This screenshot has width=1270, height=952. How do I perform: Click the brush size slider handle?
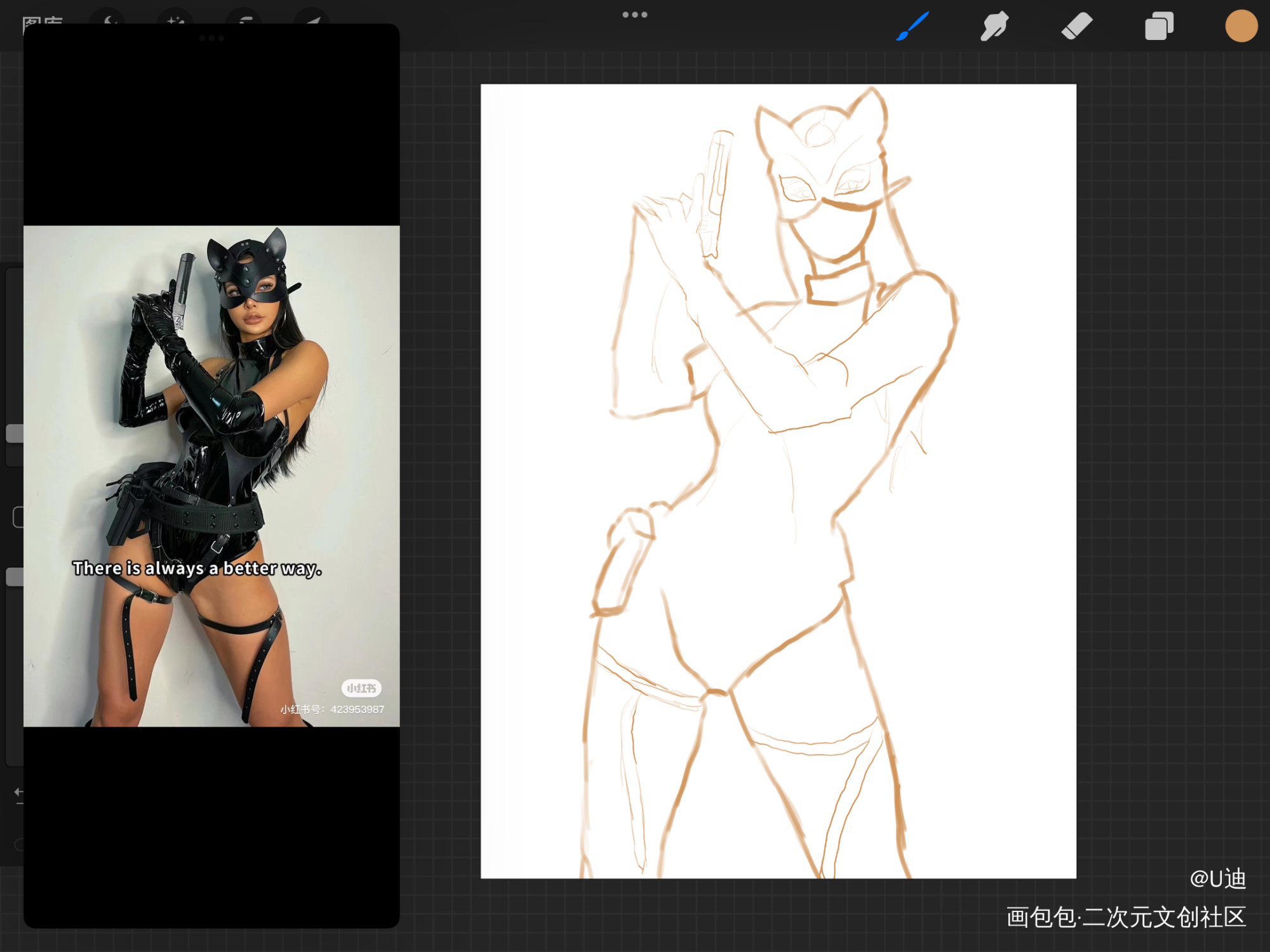pyautogui.click(x=15, y=433)
